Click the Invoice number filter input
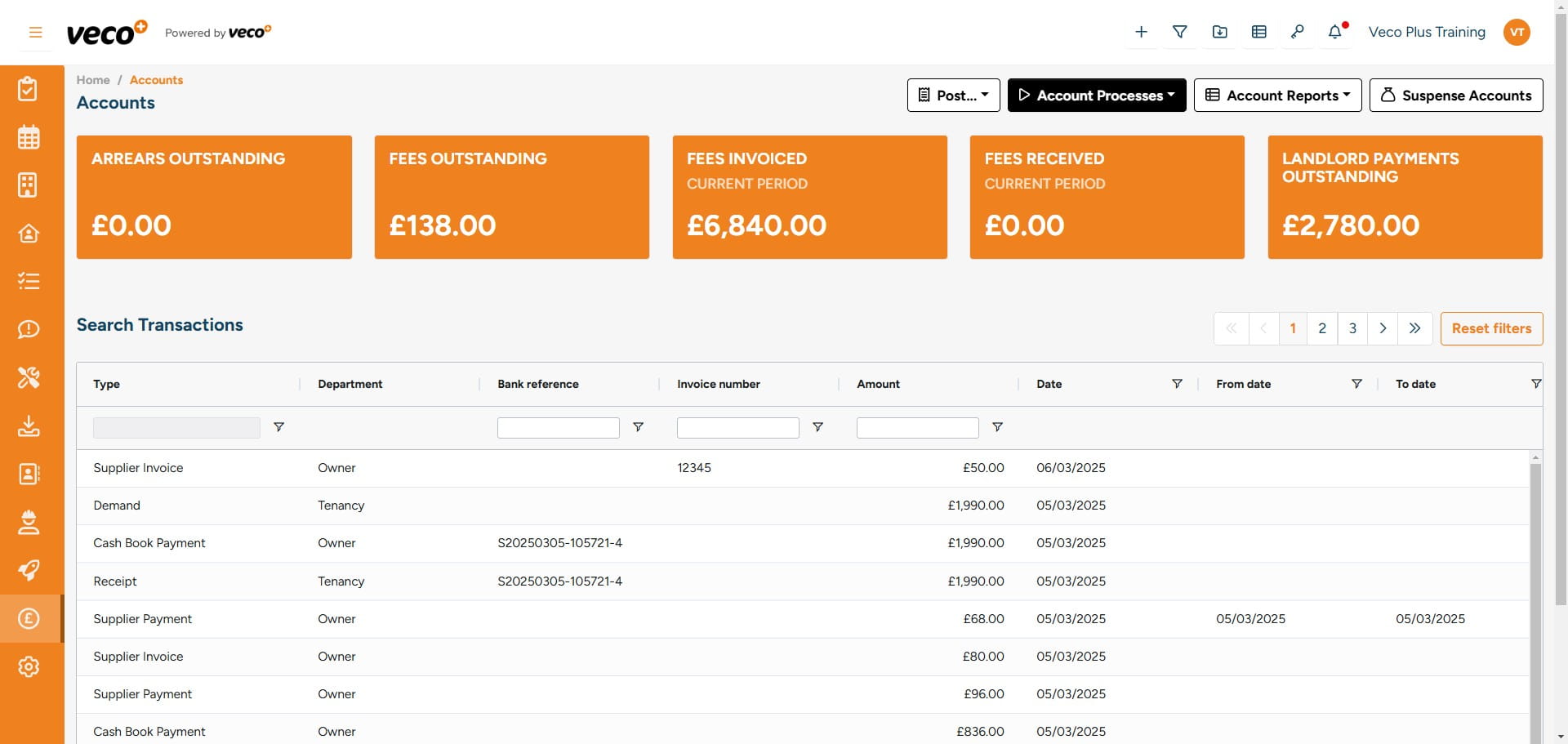The width and height of the screenshot is (1568, 744). tap(737, 428)
